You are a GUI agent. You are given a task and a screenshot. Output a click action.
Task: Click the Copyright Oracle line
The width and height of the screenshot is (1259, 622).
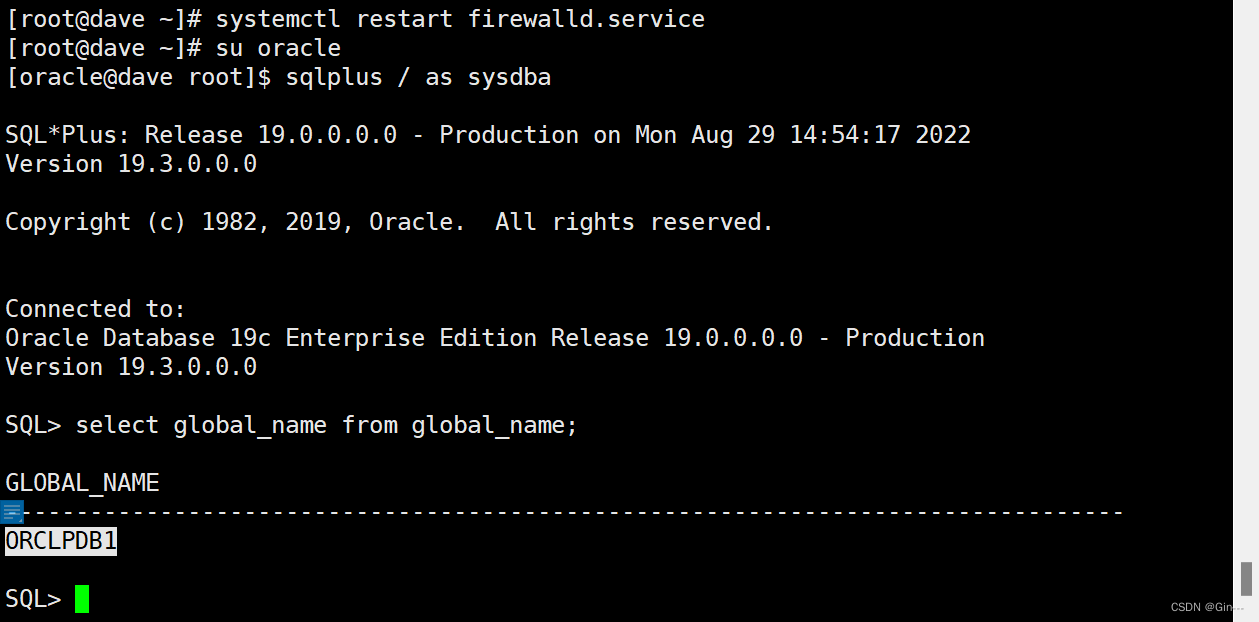pos(389,222)
